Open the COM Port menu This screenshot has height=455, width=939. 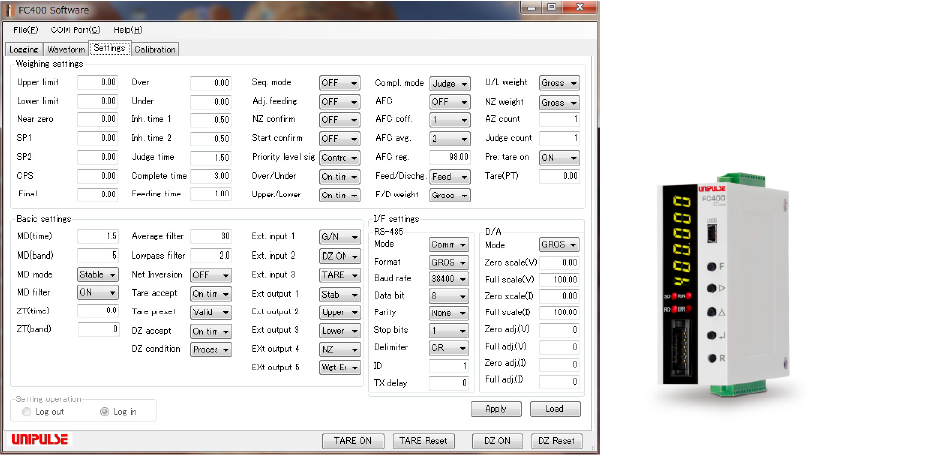coord(75,30)
